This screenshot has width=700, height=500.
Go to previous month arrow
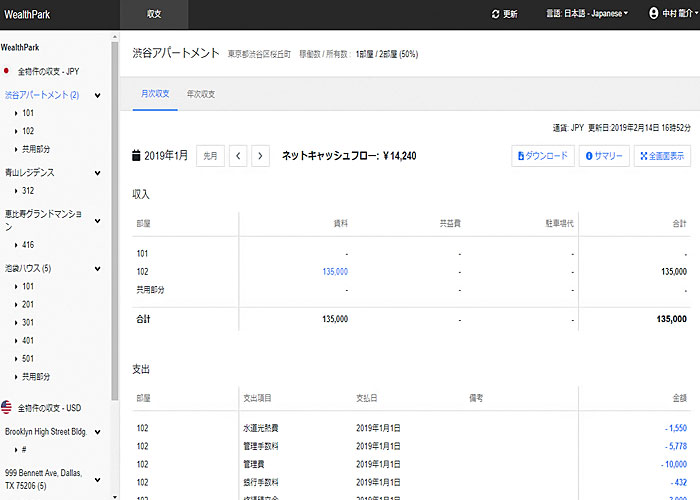(x=238, y=156)
